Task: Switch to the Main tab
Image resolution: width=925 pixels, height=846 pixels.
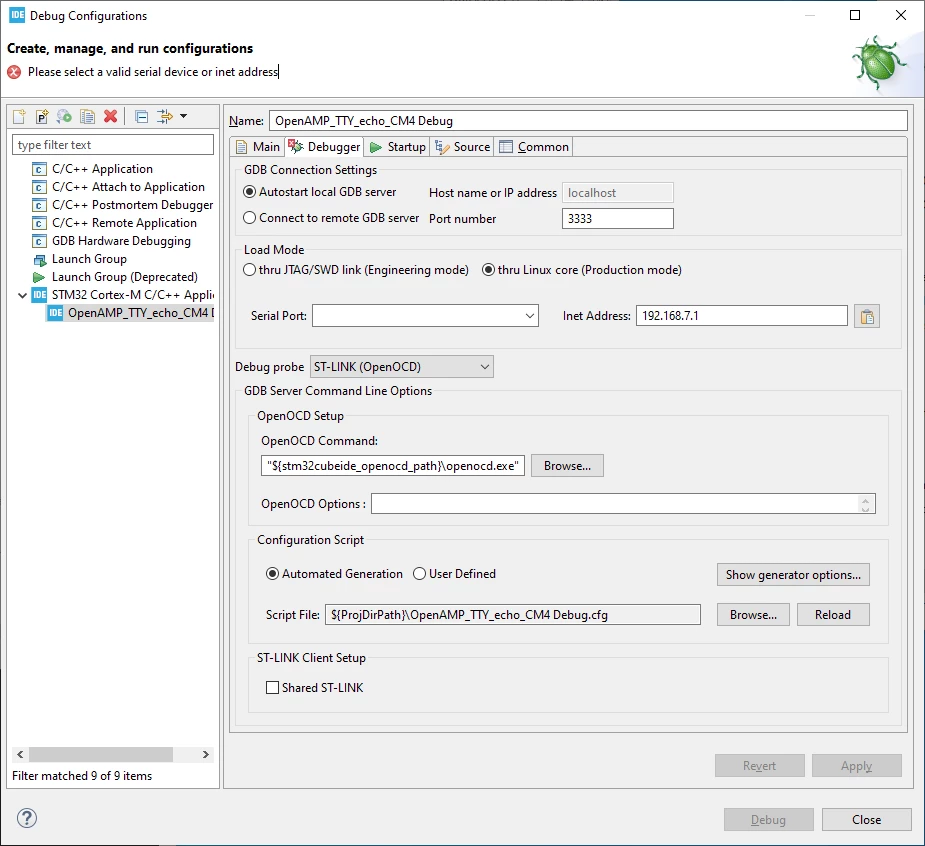Action: tap(258, 147)
